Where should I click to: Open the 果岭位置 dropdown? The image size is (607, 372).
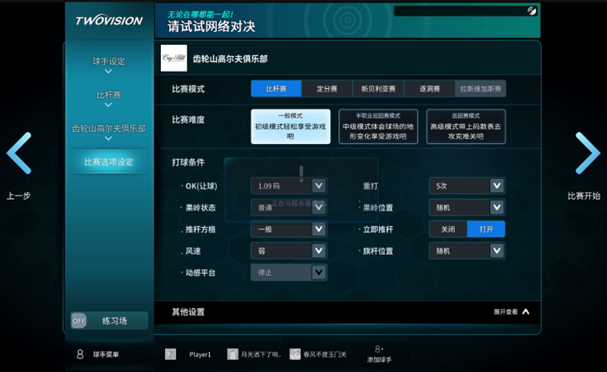pyautogui.click(x=467, y=207)
